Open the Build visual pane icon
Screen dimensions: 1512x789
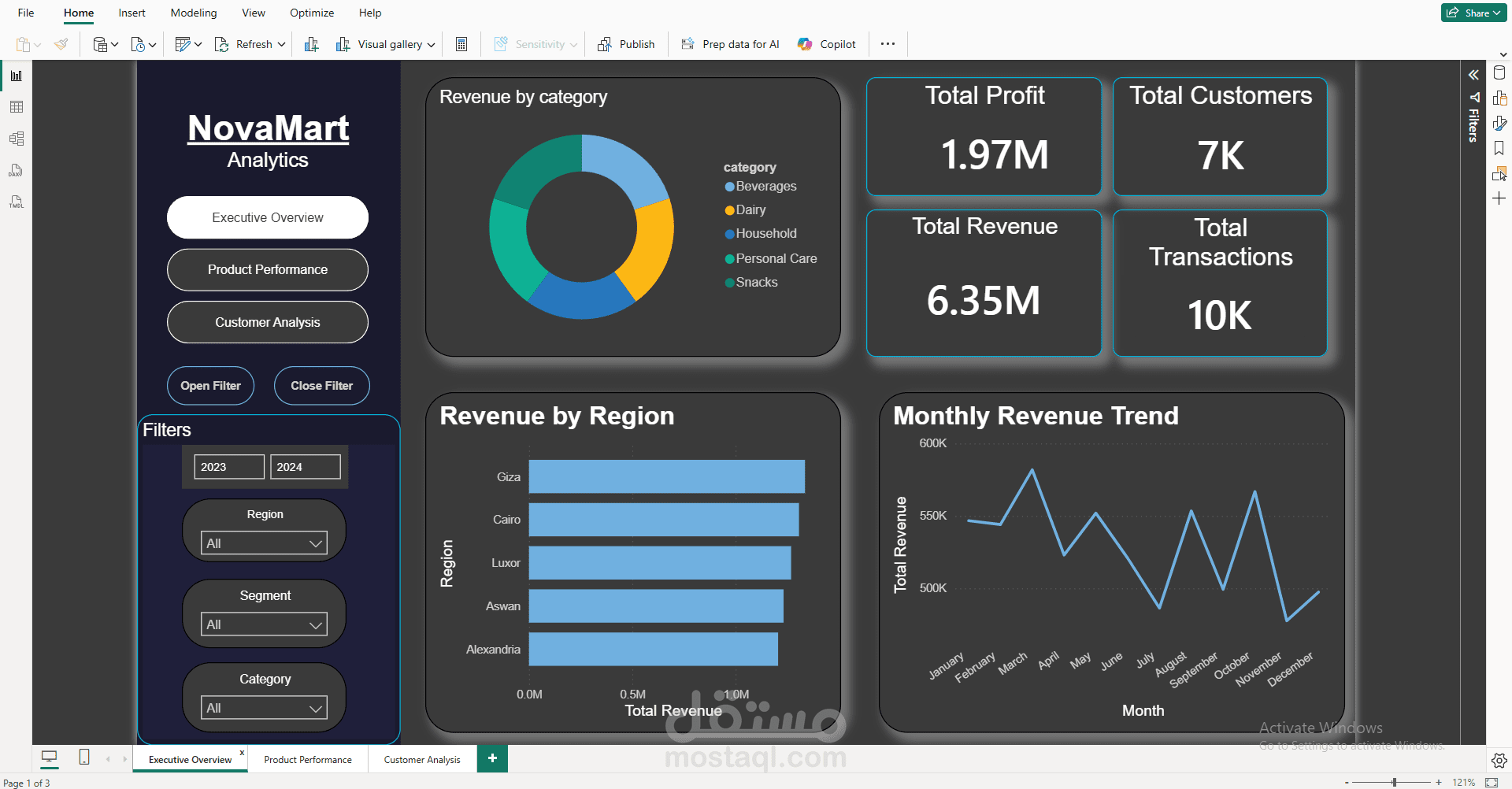1499,98
